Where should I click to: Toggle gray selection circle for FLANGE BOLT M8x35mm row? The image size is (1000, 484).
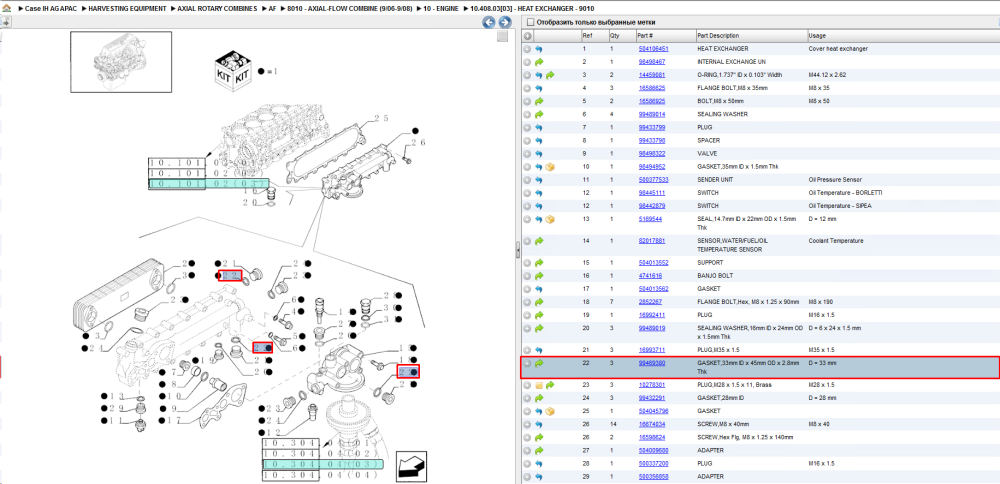[527, 88]
